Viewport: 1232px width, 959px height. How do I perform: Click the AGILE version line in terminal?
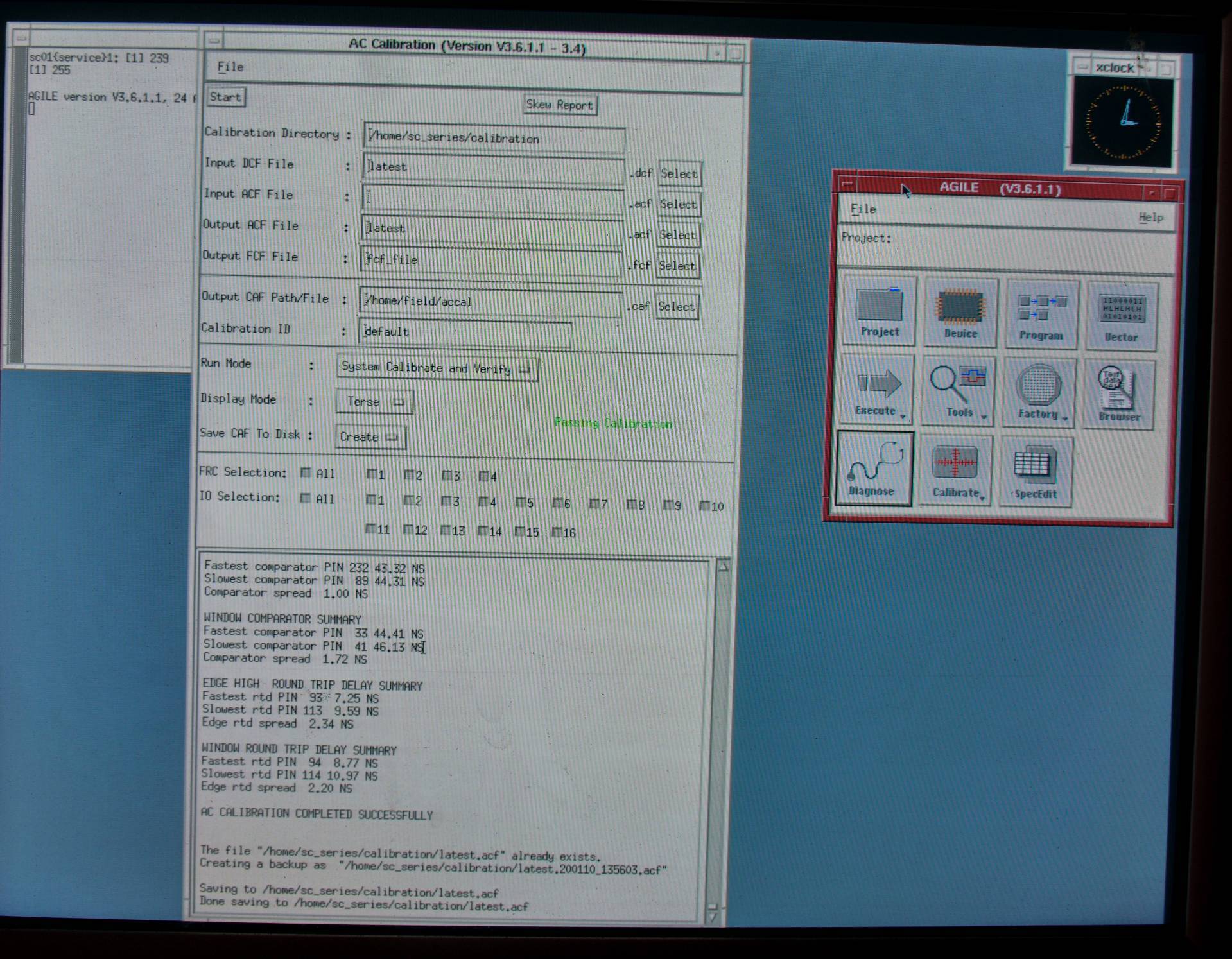[112, 97]
